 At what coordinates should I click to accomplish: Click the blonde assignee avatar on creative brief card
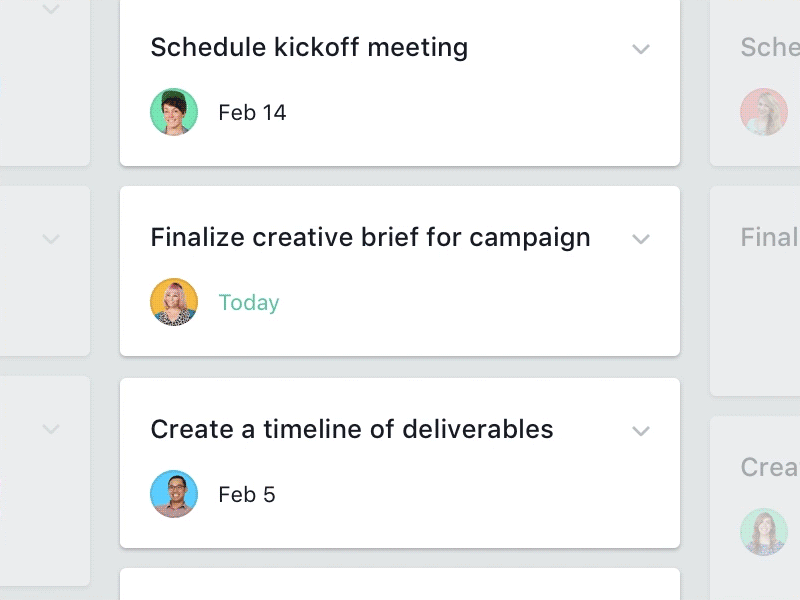pyautogui.click(x=174, y=302)
